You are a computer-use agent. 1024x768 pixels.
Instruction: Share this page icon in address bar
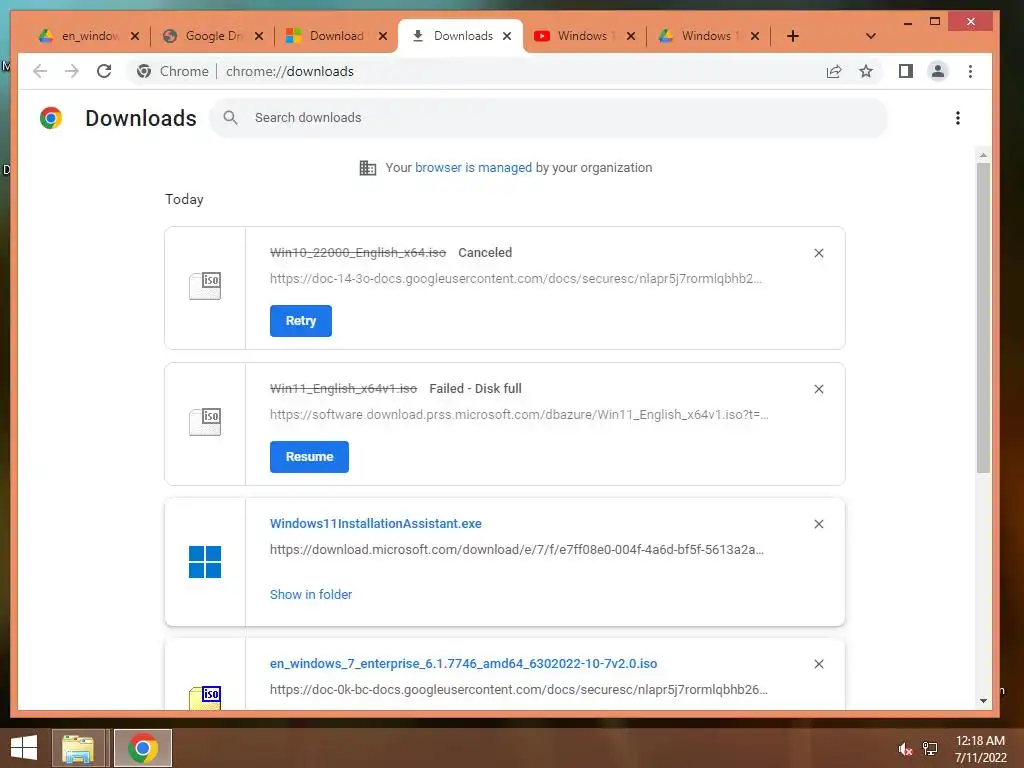[834, 71]
